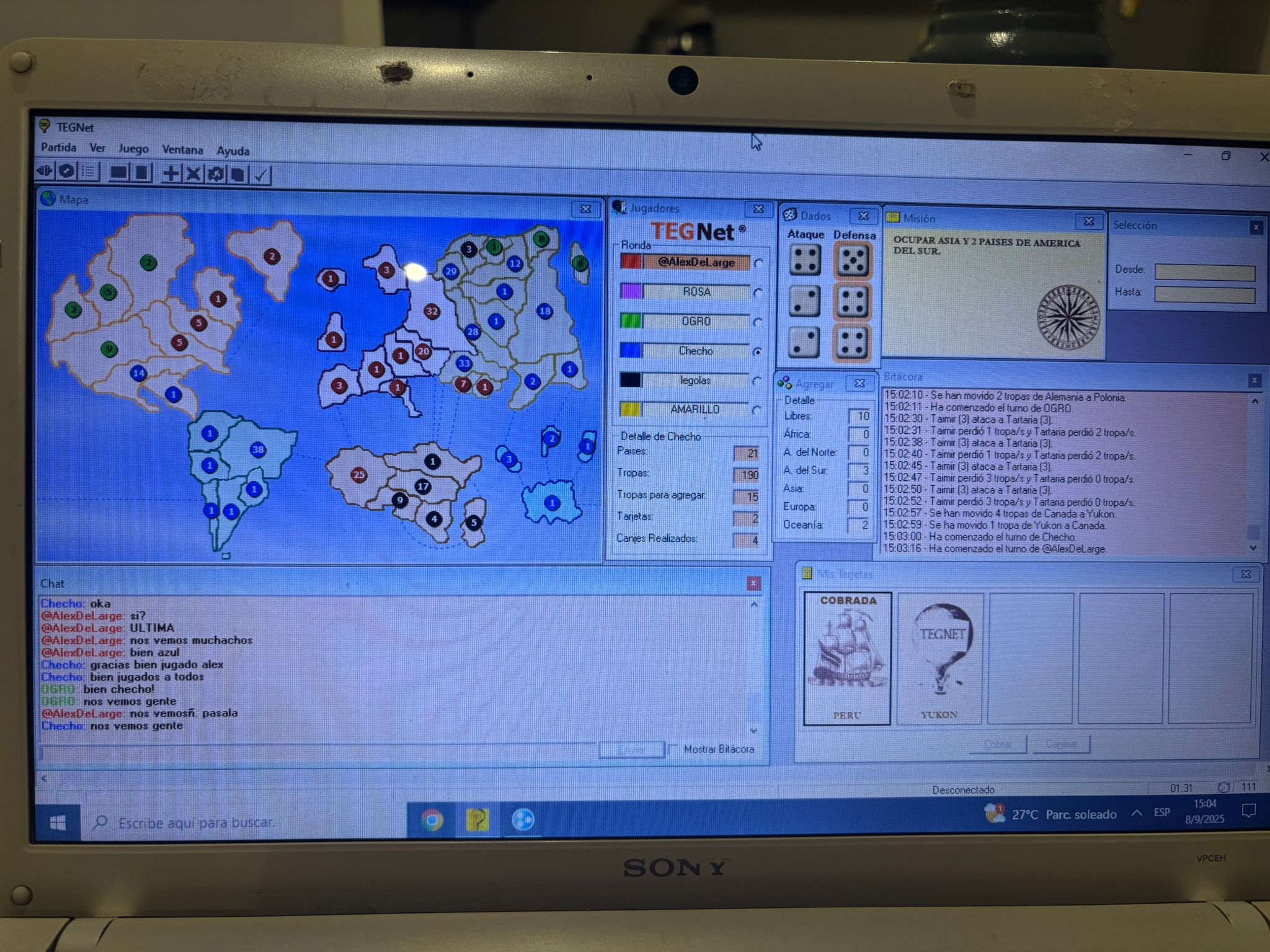Click the Canjear button under cards
Screen dimensions: 1270x952
[1061, 743]
